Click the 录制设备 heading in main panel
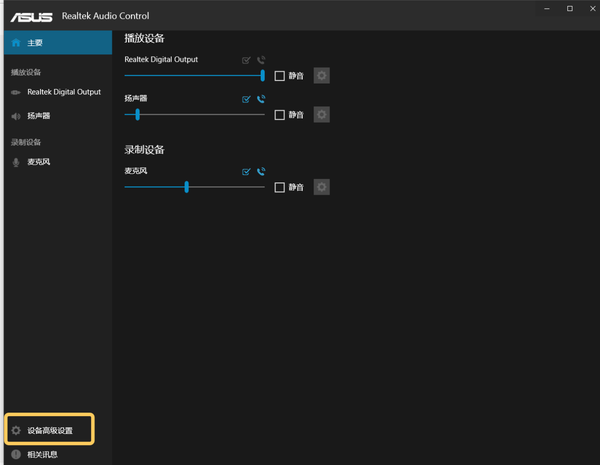Image resolution: width=600 pixels, height=465 pixels. click(x=144, y=150)
